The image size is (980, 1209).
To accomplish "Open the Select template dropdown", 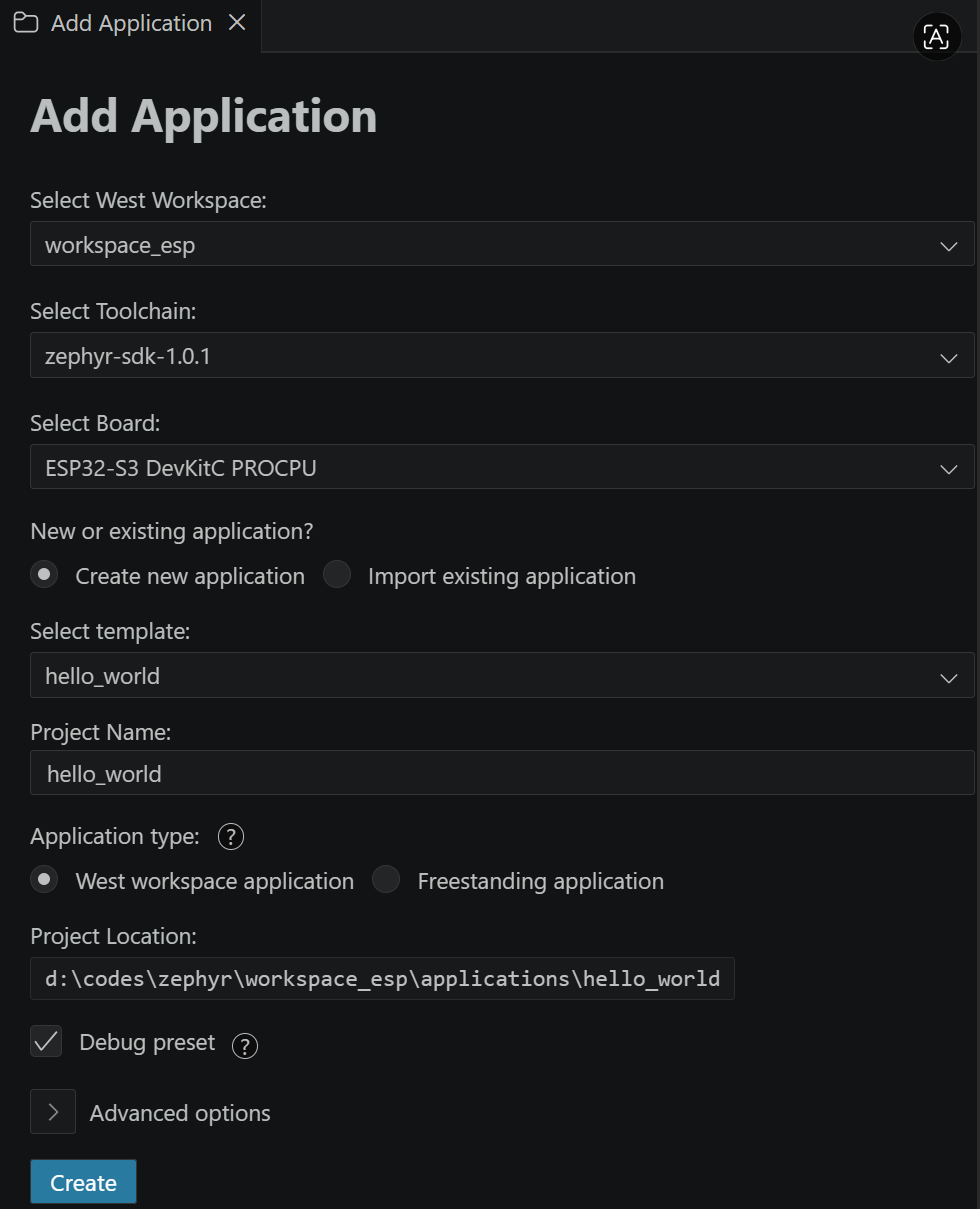I will [502, 676].
